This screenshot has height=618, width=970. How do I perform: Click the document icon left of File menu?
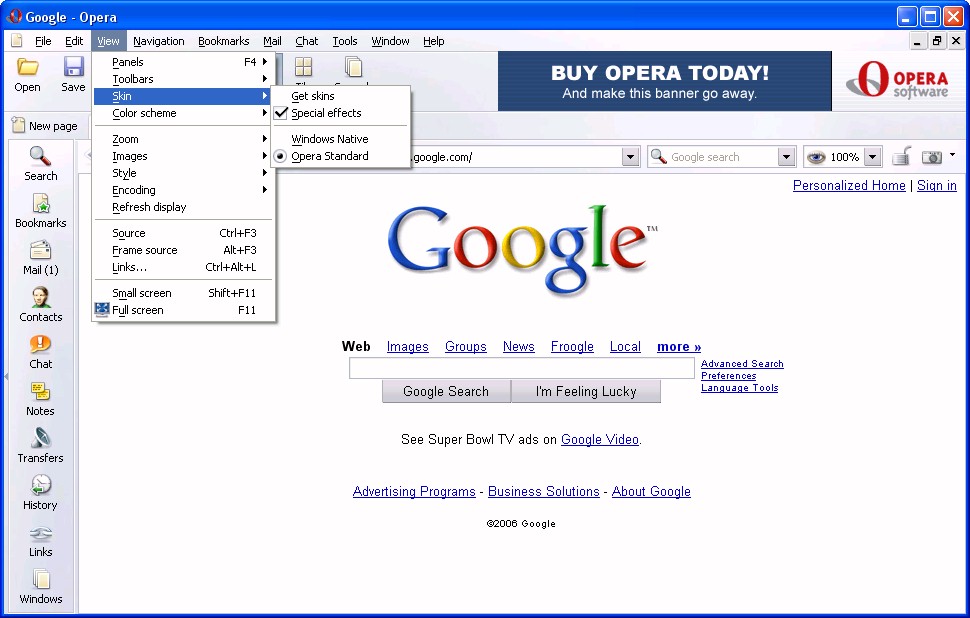tap(17, 41)
